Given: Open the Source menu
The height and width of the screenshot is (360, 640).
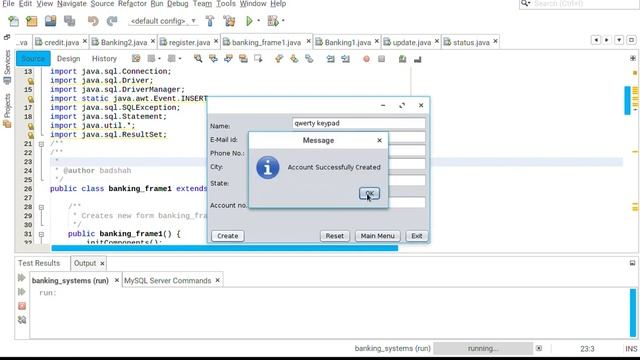Looking at the screenshot, I should [x=102, y=4].
